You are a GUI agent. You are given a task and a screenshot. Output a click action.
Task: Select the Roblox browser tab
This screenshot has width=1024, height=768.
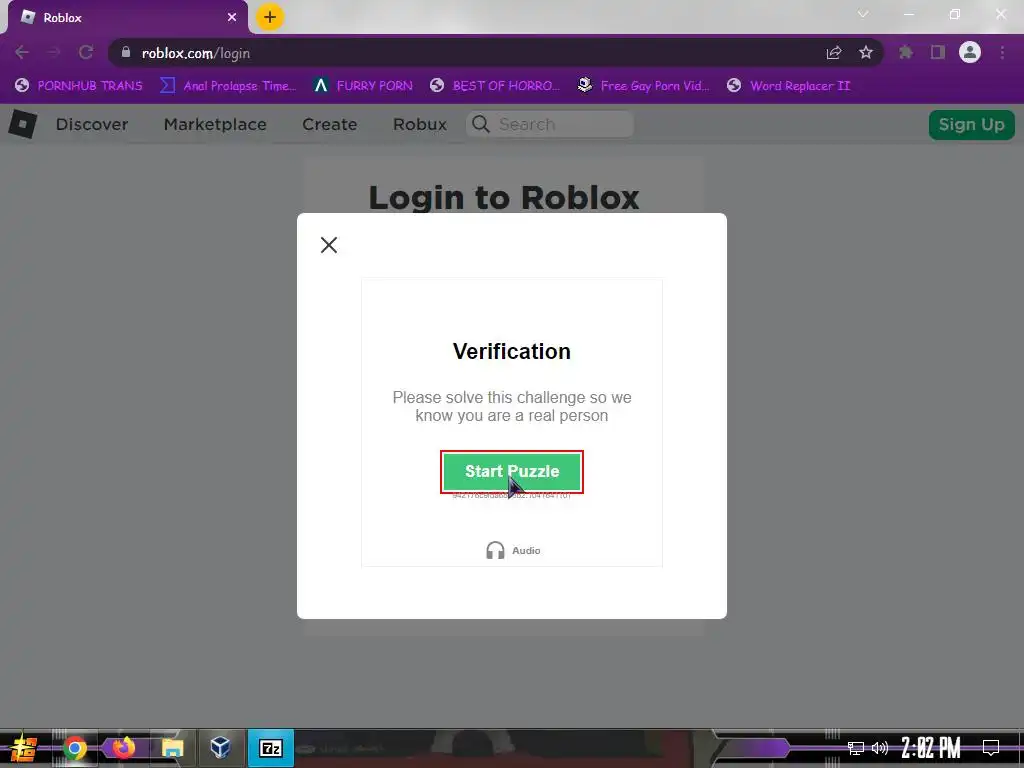click(x=128, y=18)
